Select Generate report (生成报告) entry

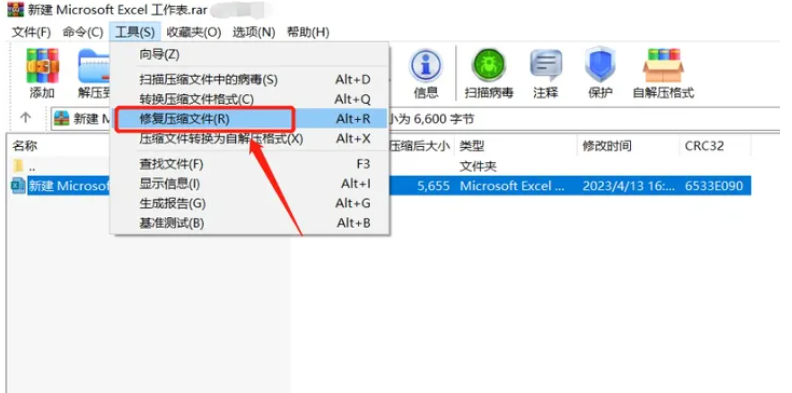pos(250,203)
